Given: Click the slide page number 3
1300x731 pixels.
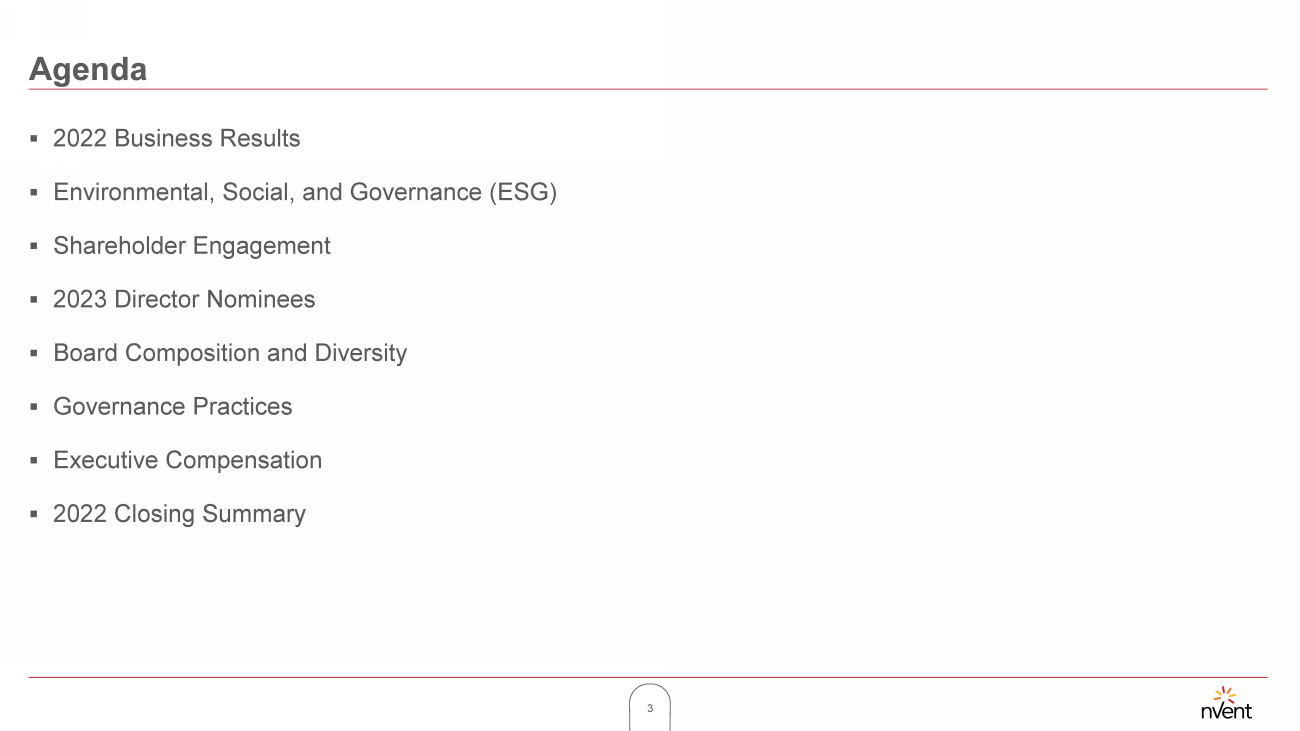Looking at the screenshot, I should [650, 708].
